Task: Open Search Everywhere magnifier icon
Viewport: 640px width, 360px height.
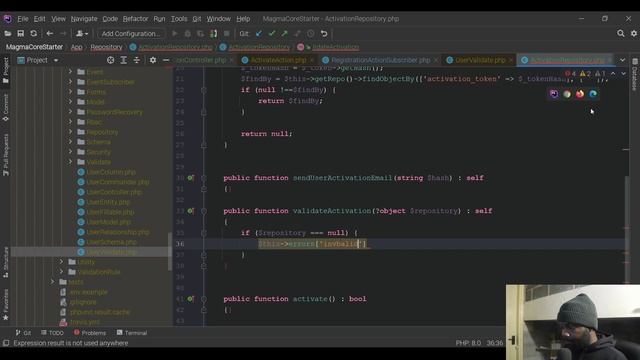Action: click(620, 33)
